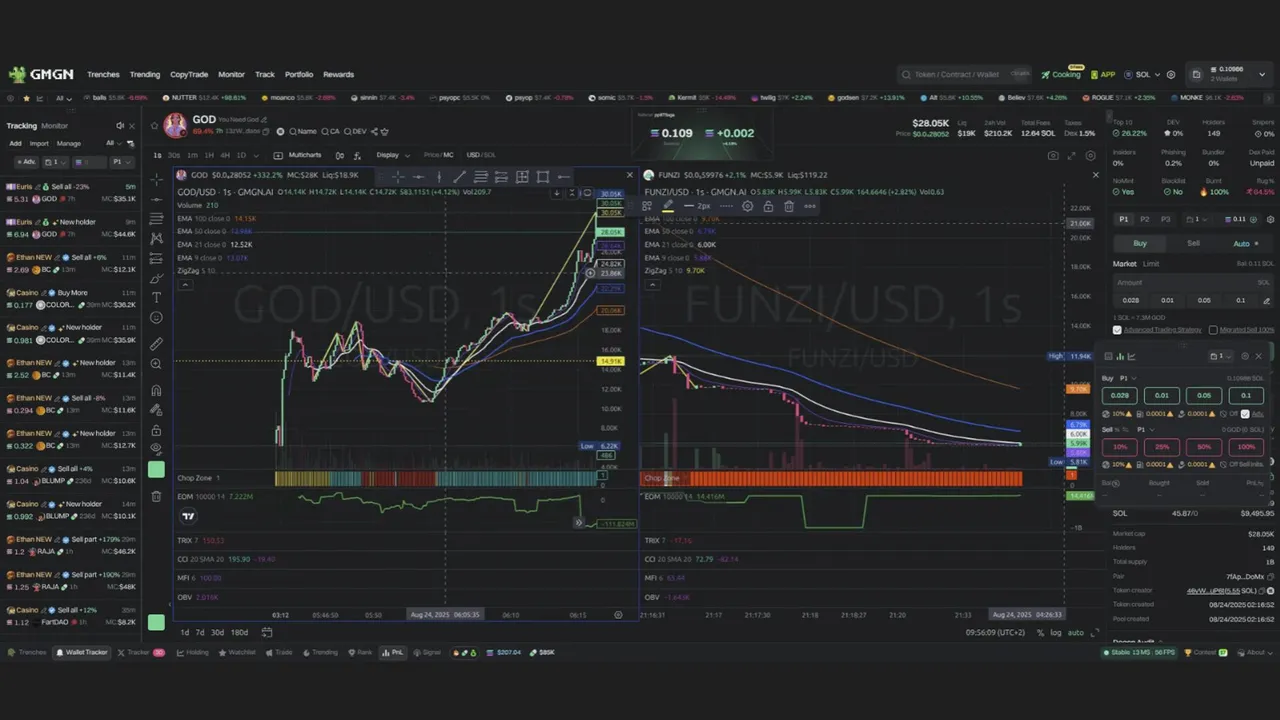The image size is (1280, 720).
Task: Open the All filter dropdown in Tracking
Action: click(x=113, y=143)
